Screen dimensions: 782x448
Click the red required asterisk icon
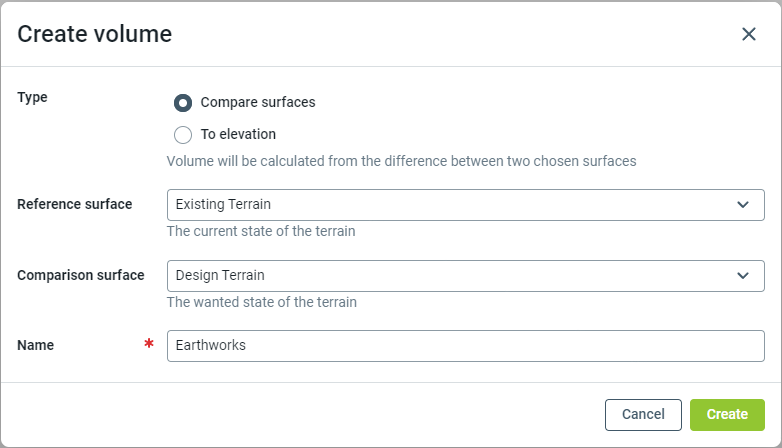coord(149,345)
